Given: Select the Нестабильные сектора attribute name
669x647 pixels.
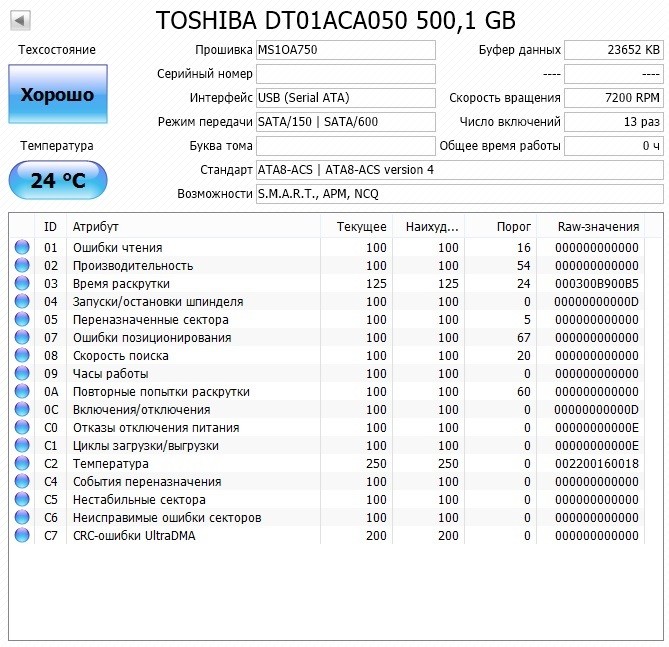Looking at the screenshot, I should point(139,499).
